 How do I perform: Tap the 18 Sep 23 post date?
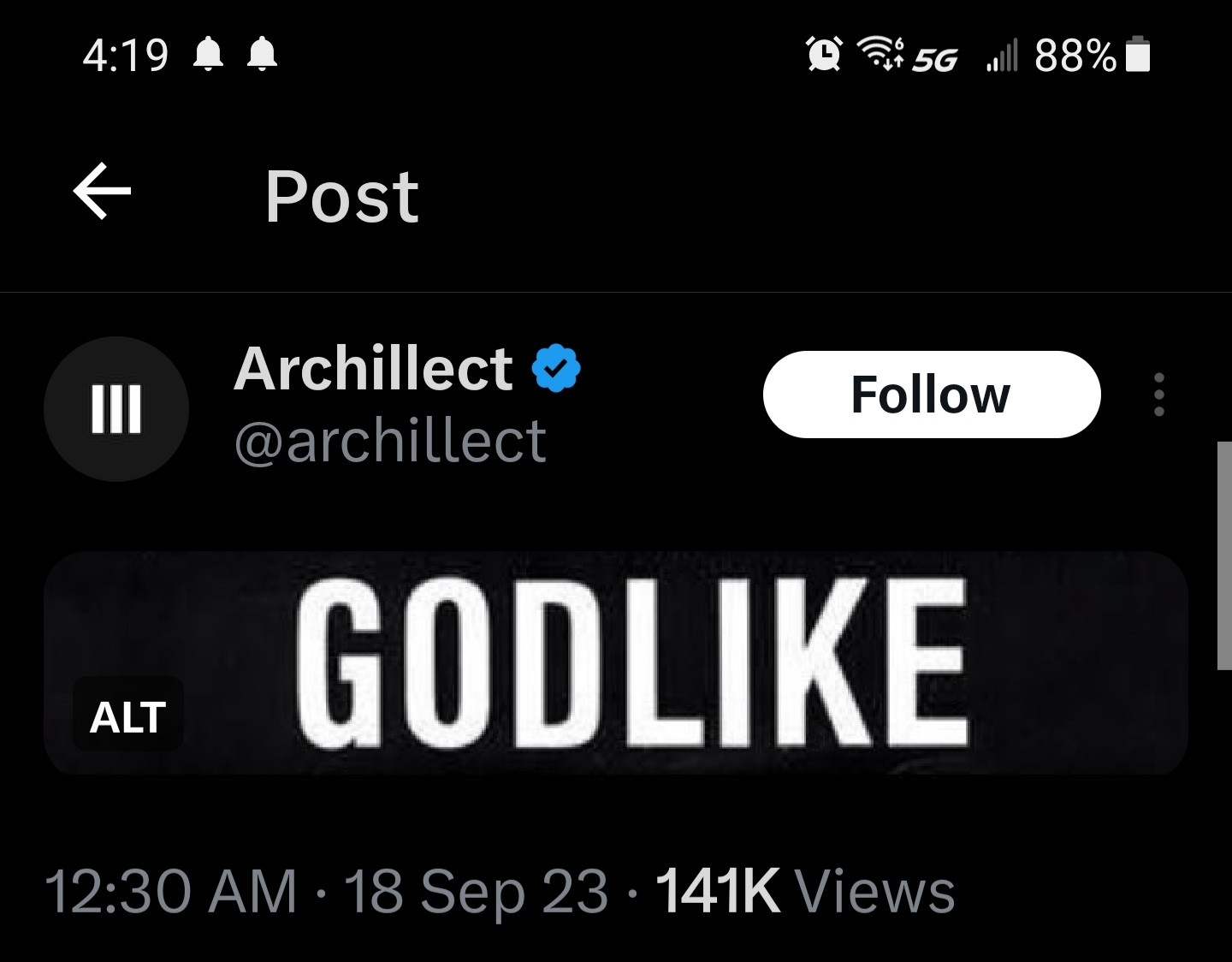[x=476, y=892]
